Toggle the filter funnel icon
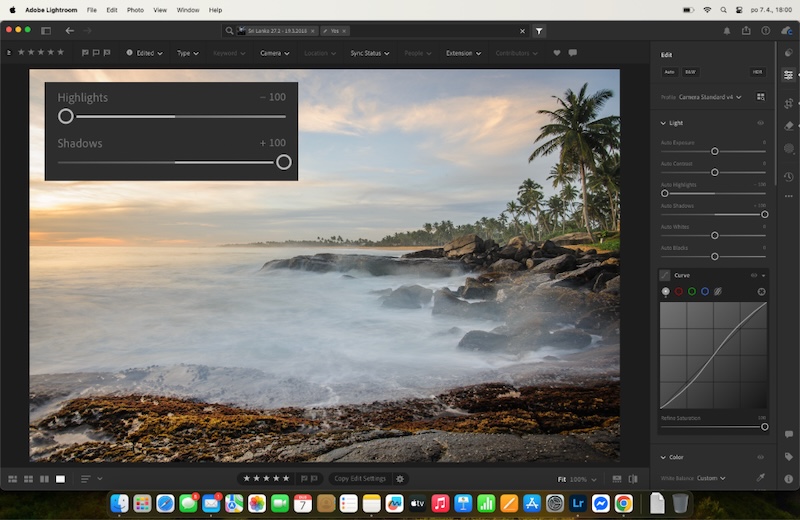Screen dimensions: 800x520 (539, 31)
